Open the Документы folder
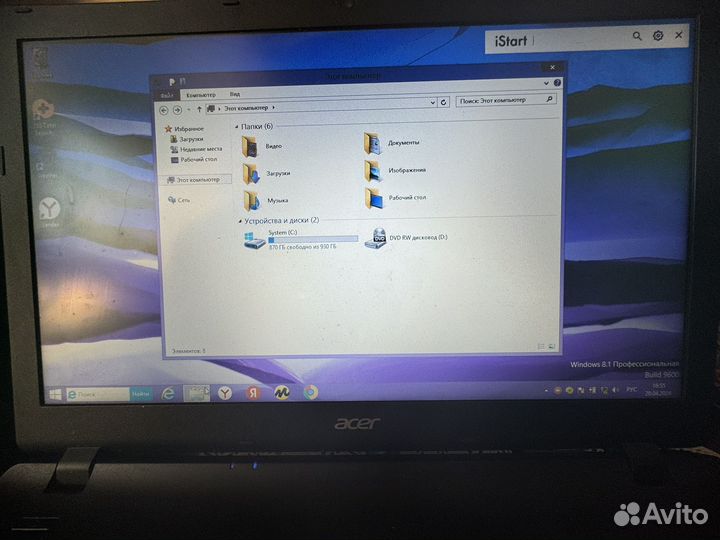Screen dimensions: 720x540 point(373,143)
